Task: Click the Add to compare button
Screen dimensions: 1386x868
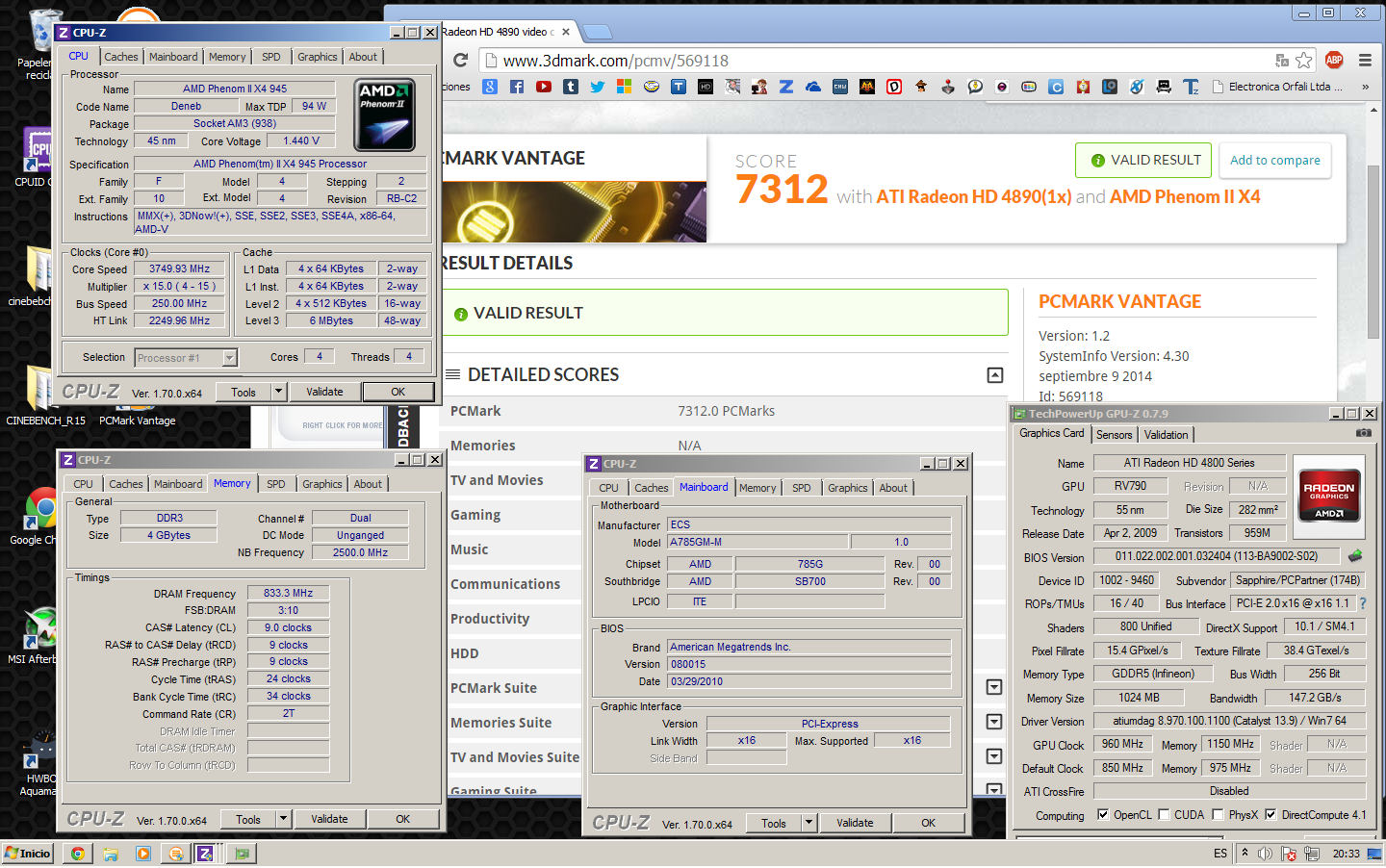Action: [x=1275, y=161]
